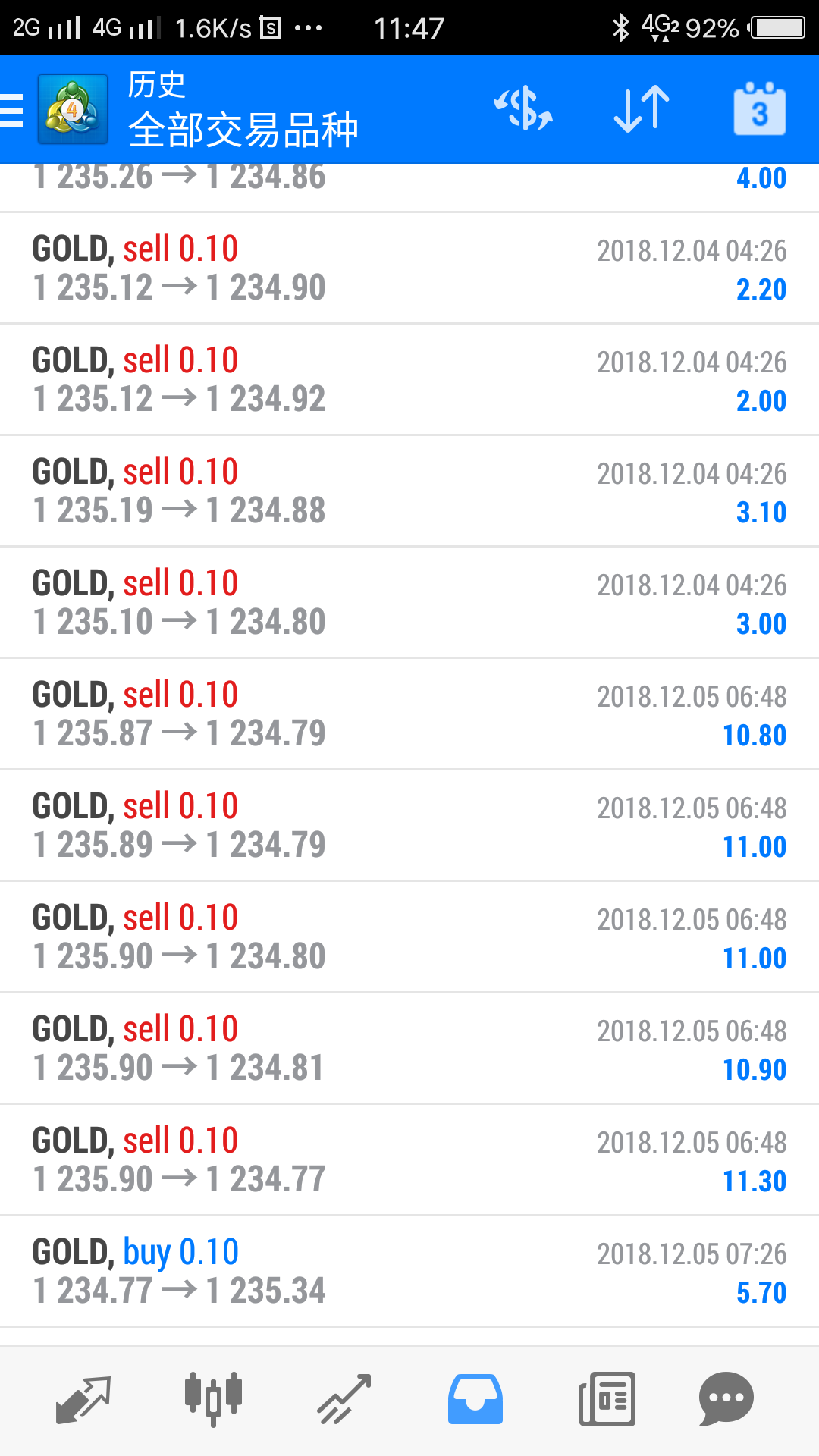Tap sell trade with profit 3.10
819x1456 pixels.
click(x=409, y=491)
